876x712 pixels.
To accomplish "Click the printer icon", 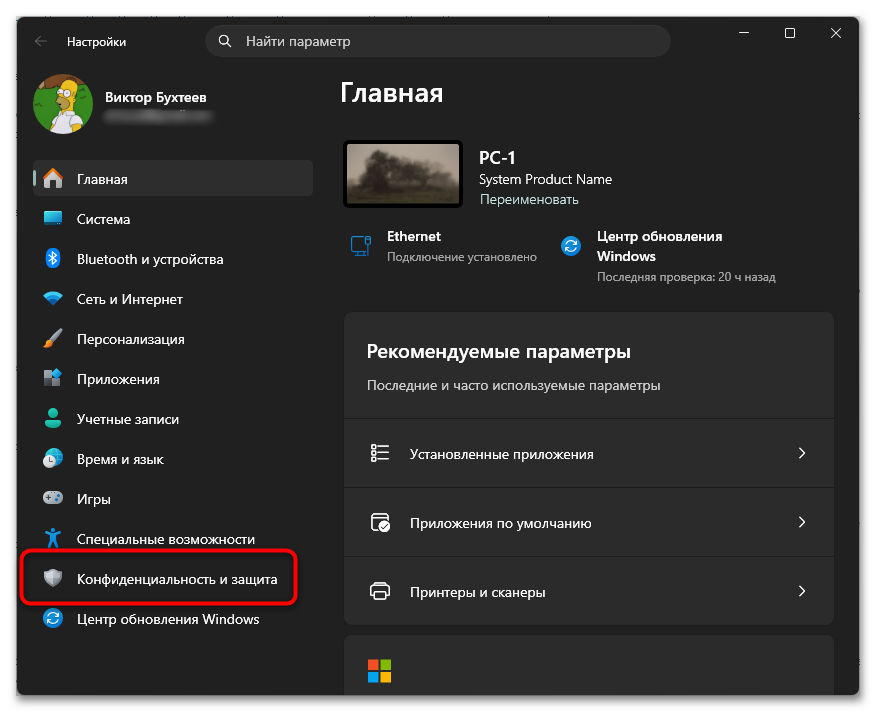I will (380, 591).
